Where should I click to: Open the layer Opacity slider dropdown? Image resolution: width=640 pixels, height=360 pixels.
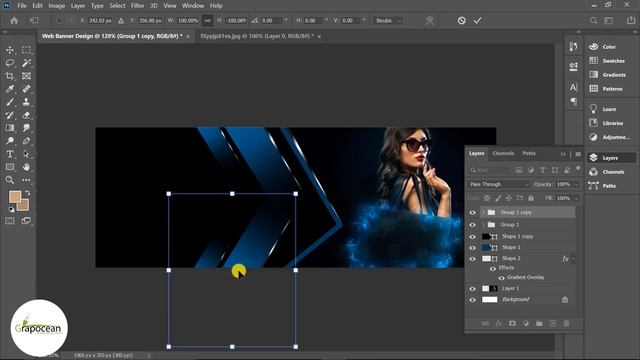(576, 184)
